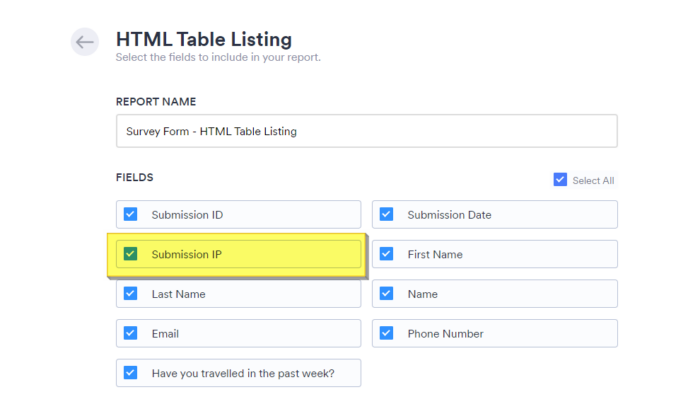Edit the Report Name input field
This screenshot has width=700, height=409.
click(366, 131)
